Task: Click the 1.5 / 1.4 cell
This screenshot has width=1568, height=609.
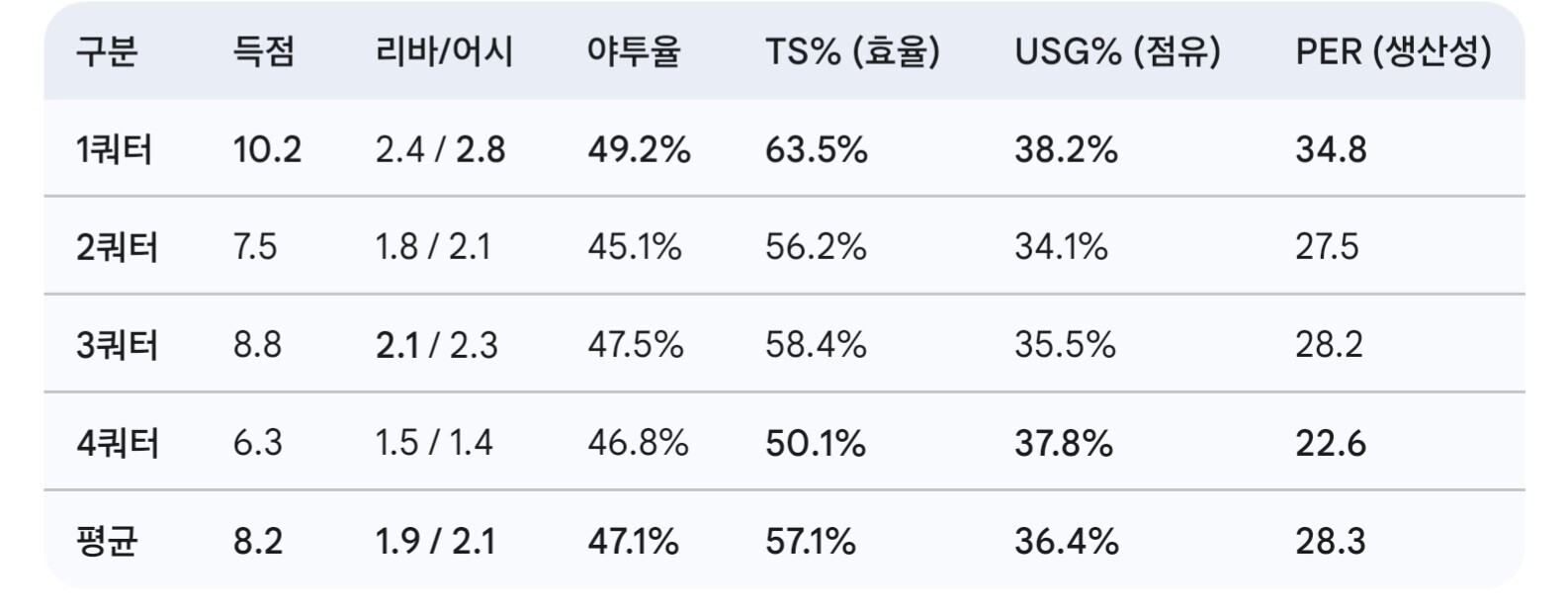Action: click(433, 443)
